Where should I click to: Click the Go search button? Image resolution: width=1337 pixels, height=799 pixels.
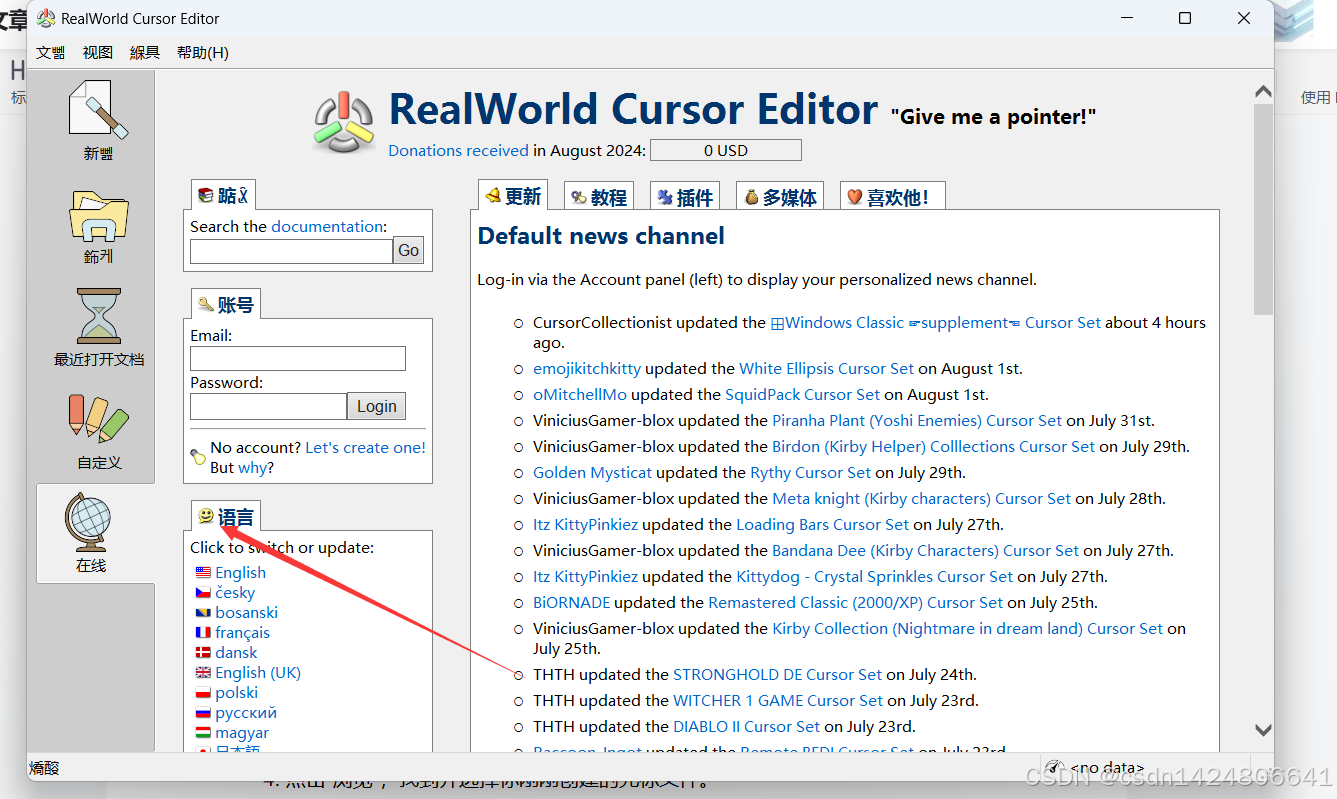(408, 251)
